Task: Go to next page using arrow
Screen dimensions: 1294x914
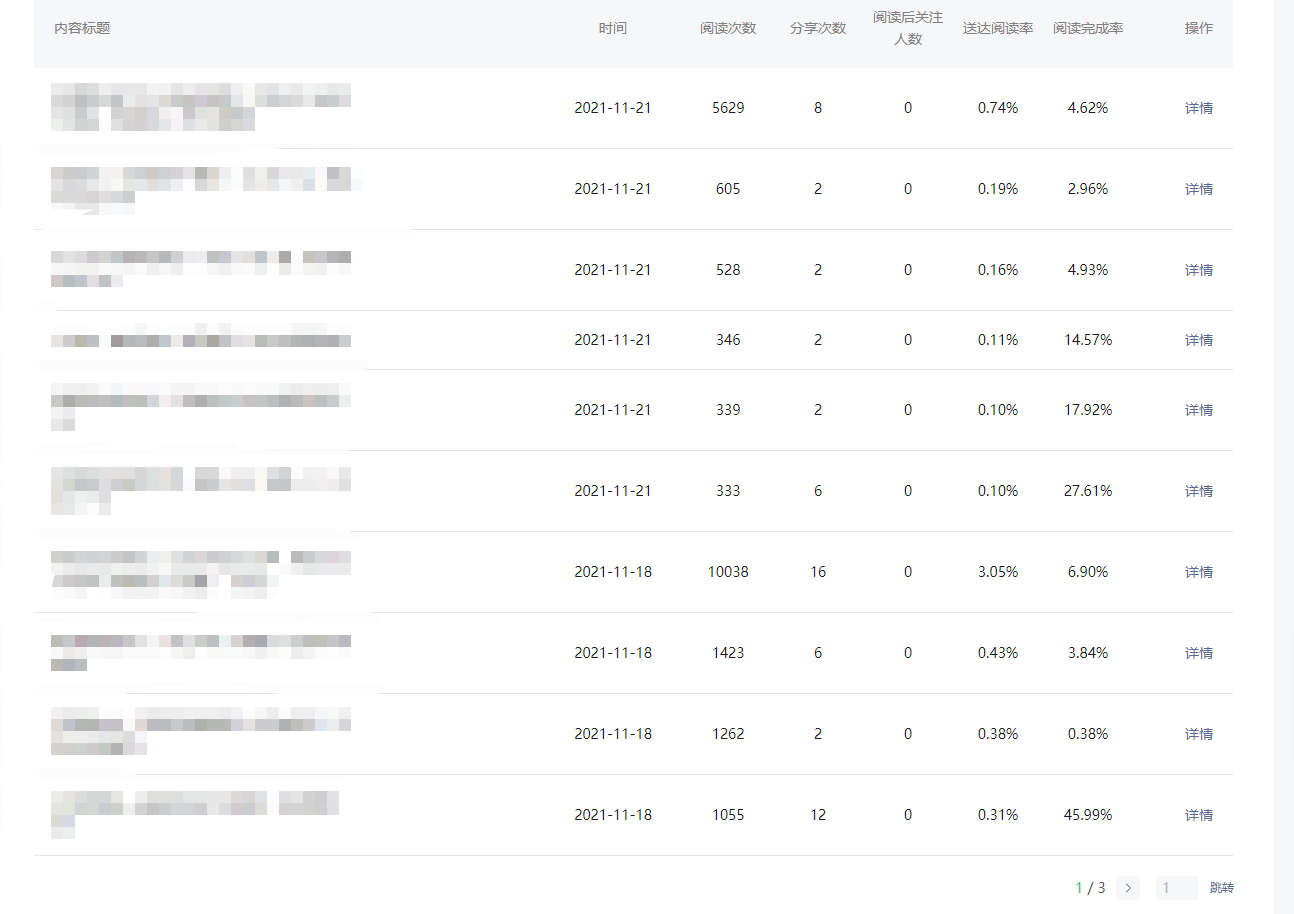Action: [x=1128, y=888]
